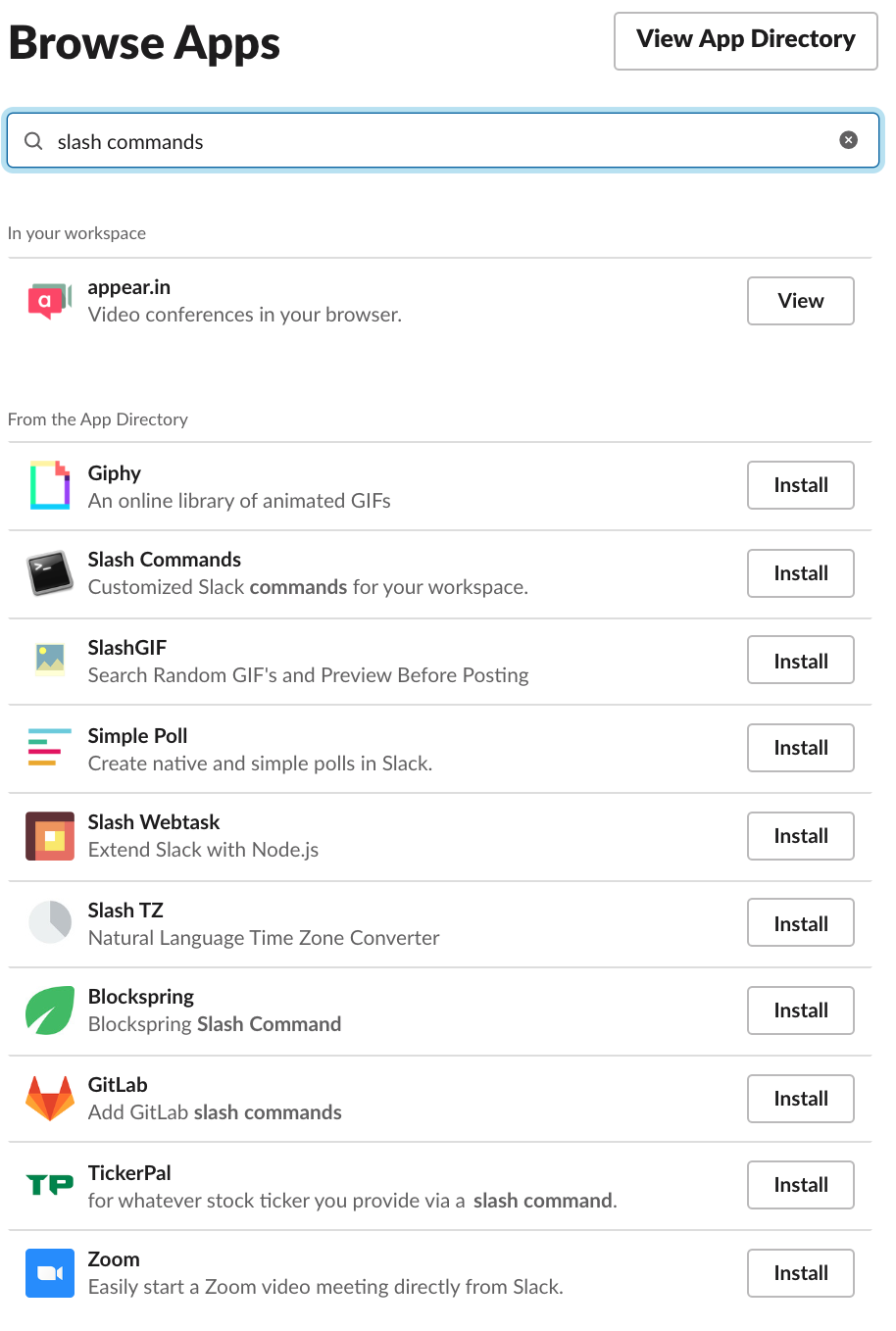Install the Simple Poll app

click(x=800, y=748)
